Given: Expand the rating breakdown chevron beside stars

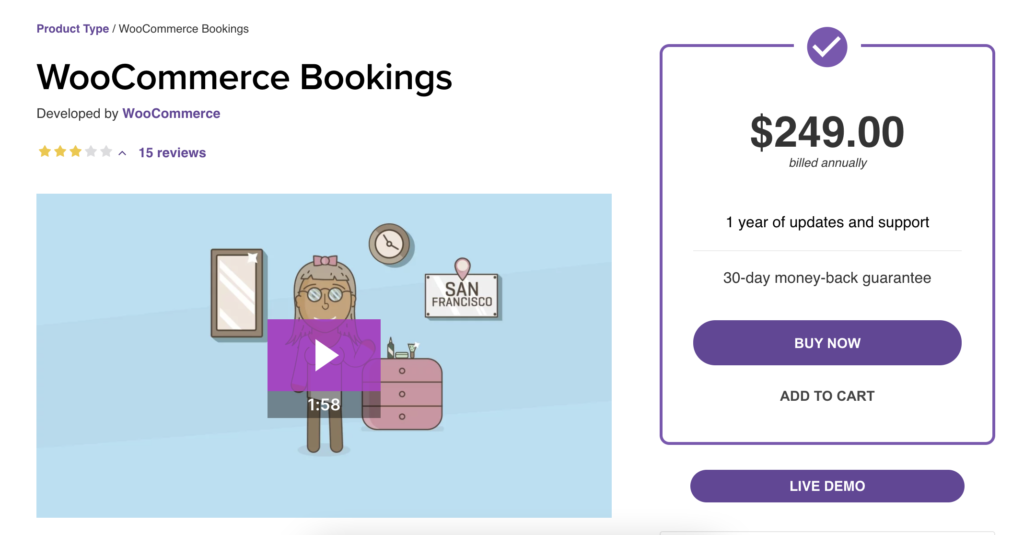Looking at the screenshot, I should point(122,153).
